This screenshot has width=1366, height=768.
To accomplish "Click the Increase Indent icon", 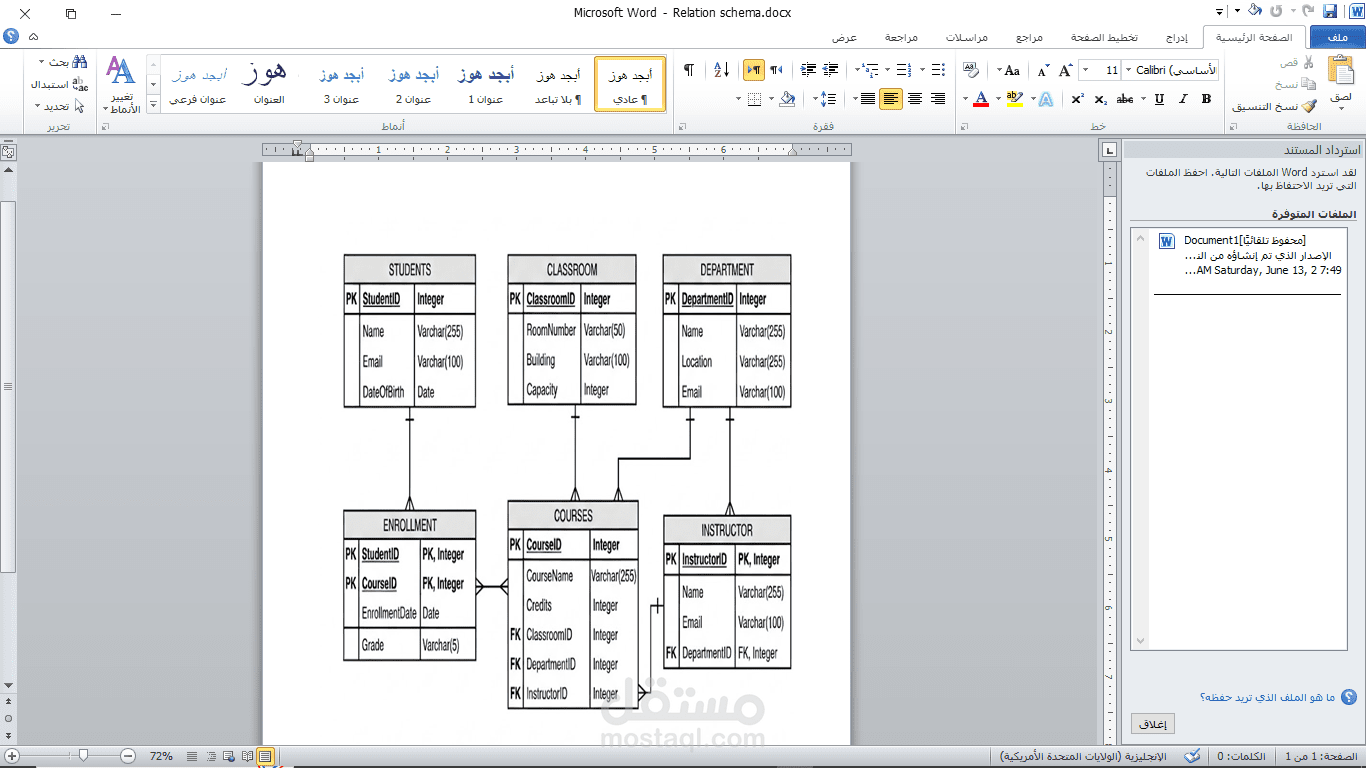I will (x=809, y=70).
